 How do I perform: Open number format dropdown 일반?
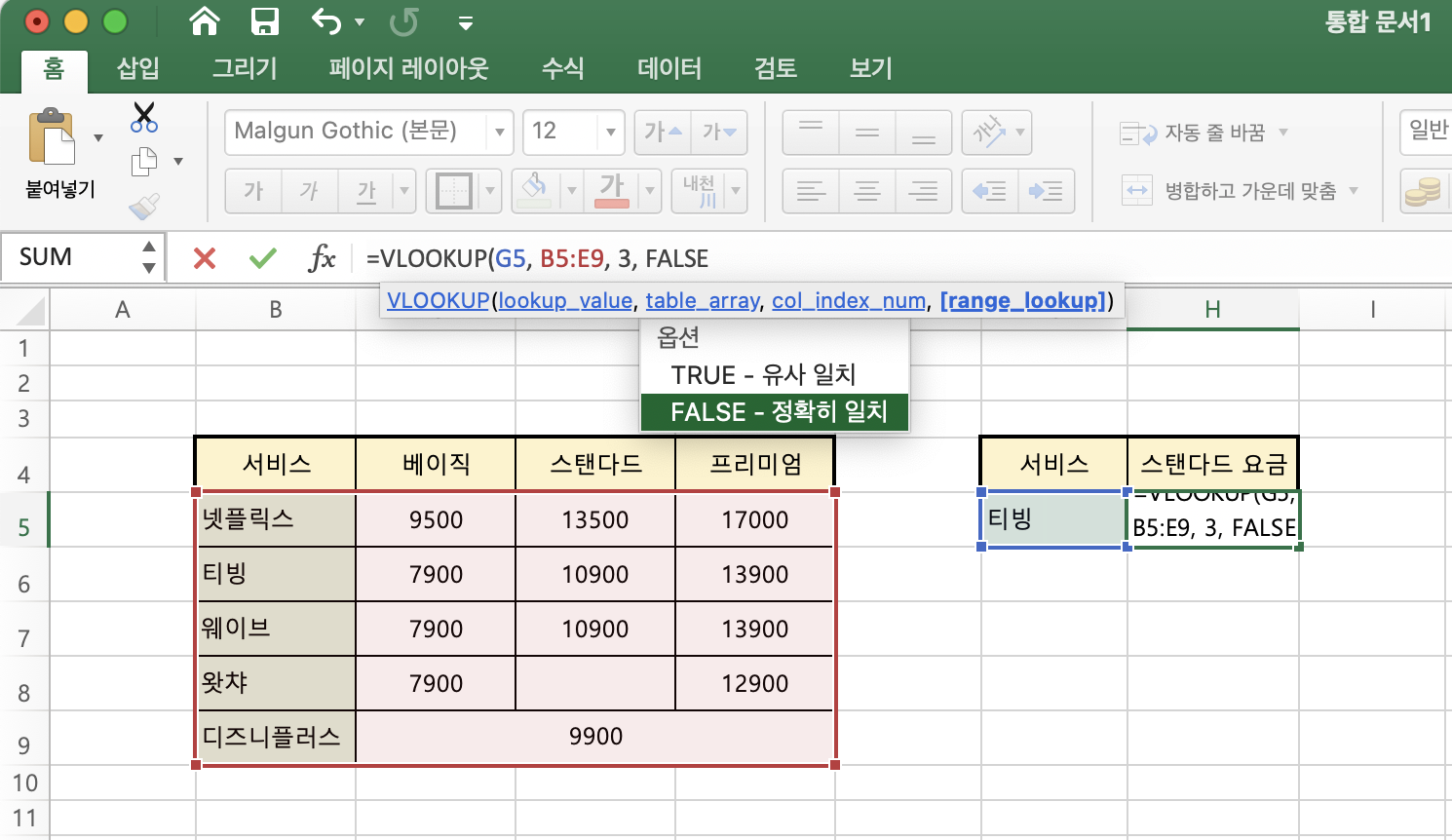coord(1427,132)
